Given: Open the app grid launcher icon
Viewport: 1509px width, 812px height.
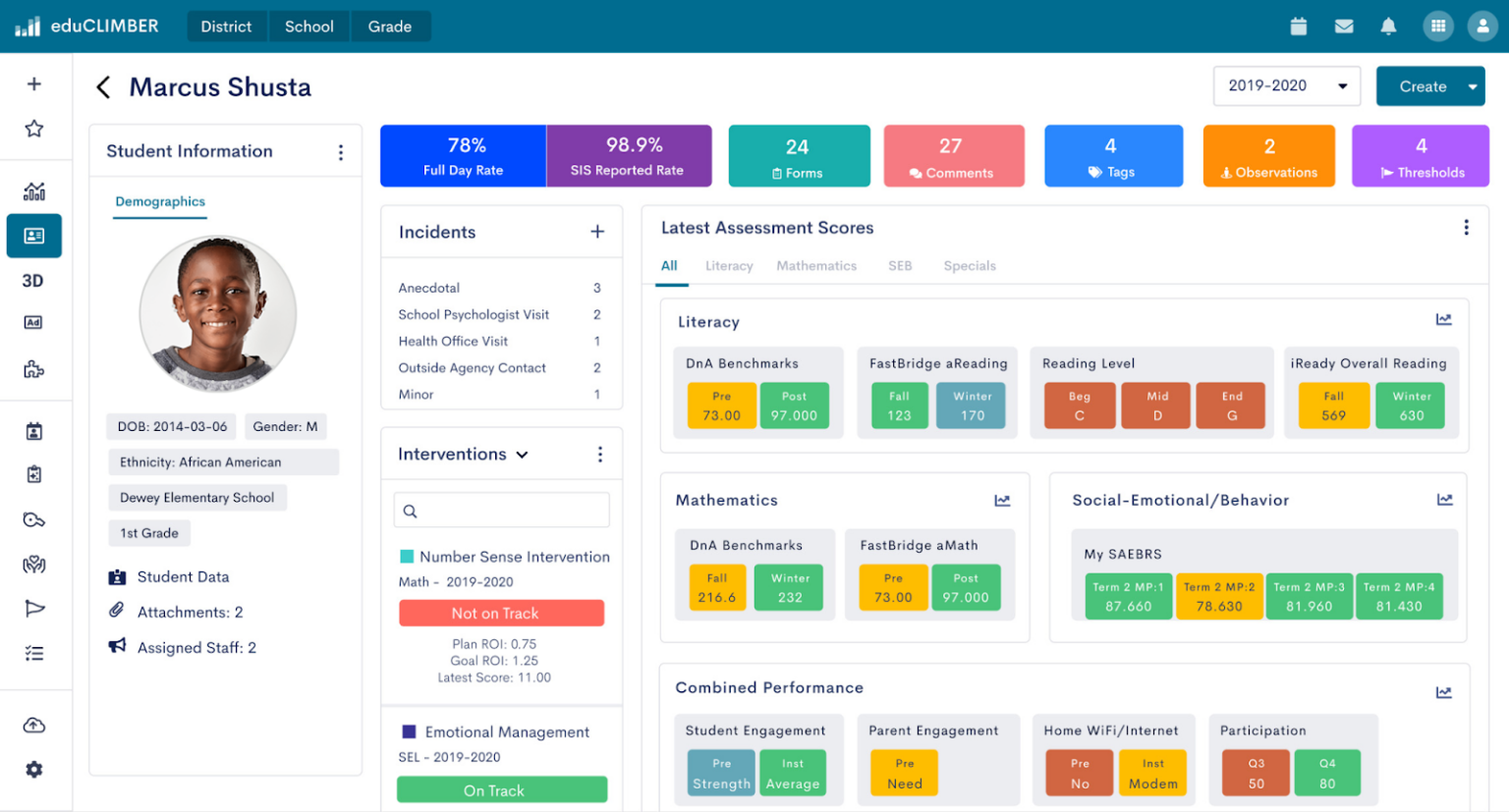Looking at the screenshot, I should (1437, 27).
